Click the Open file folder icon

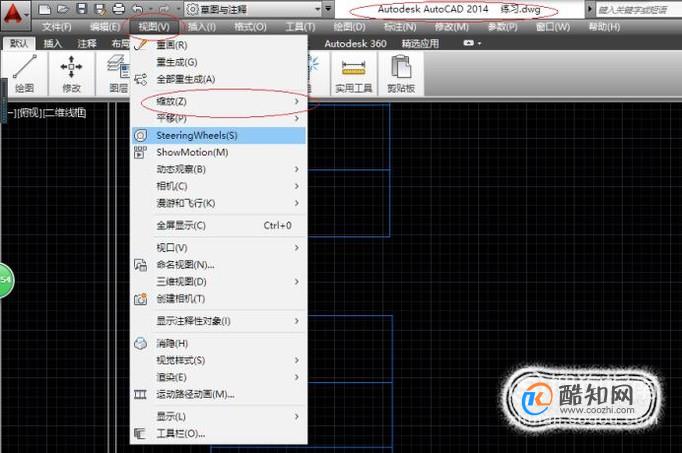point(63,9)
